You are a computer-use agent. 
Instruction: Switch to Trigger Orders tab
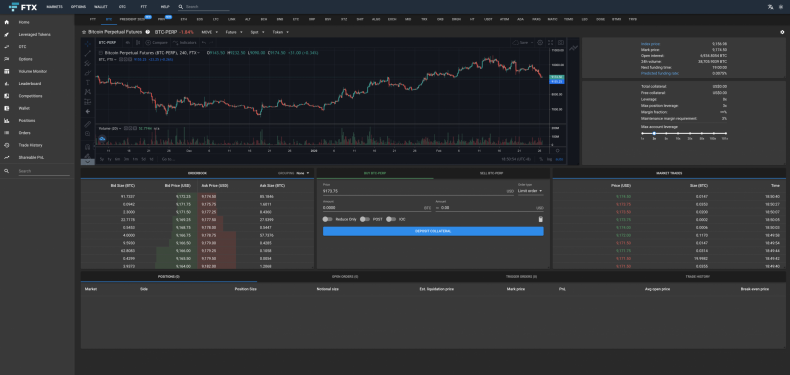click(521, 277)
